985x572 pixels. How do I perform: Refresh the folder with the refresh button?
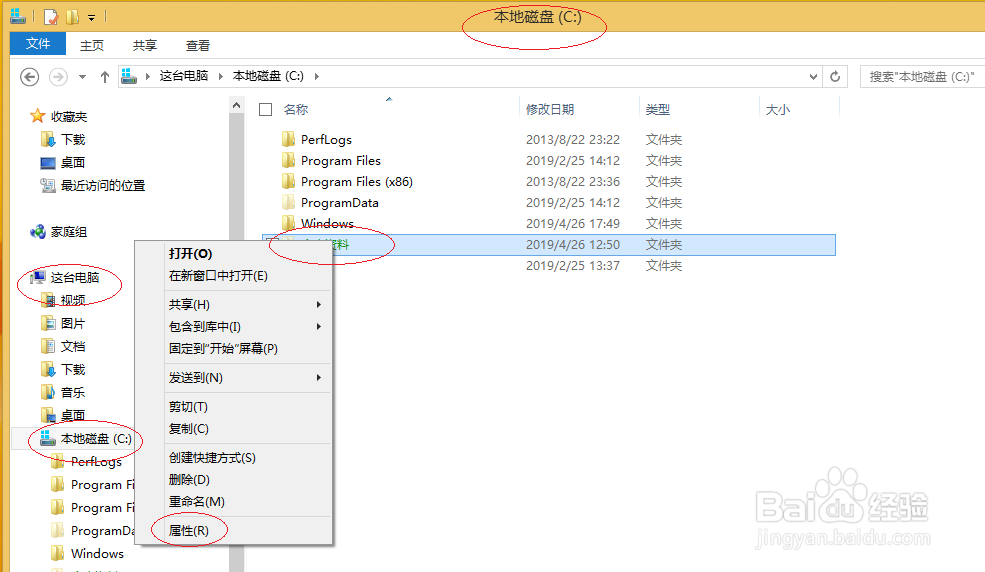tap(835, 77)
